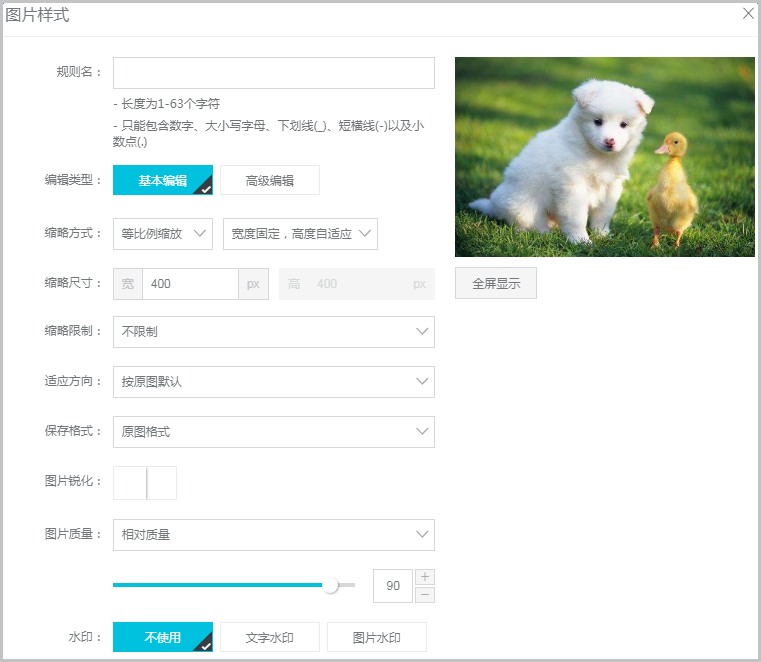Click the 全屏显示 button
Viewport: 761px width, 662px height.
(x=496, y=283)
